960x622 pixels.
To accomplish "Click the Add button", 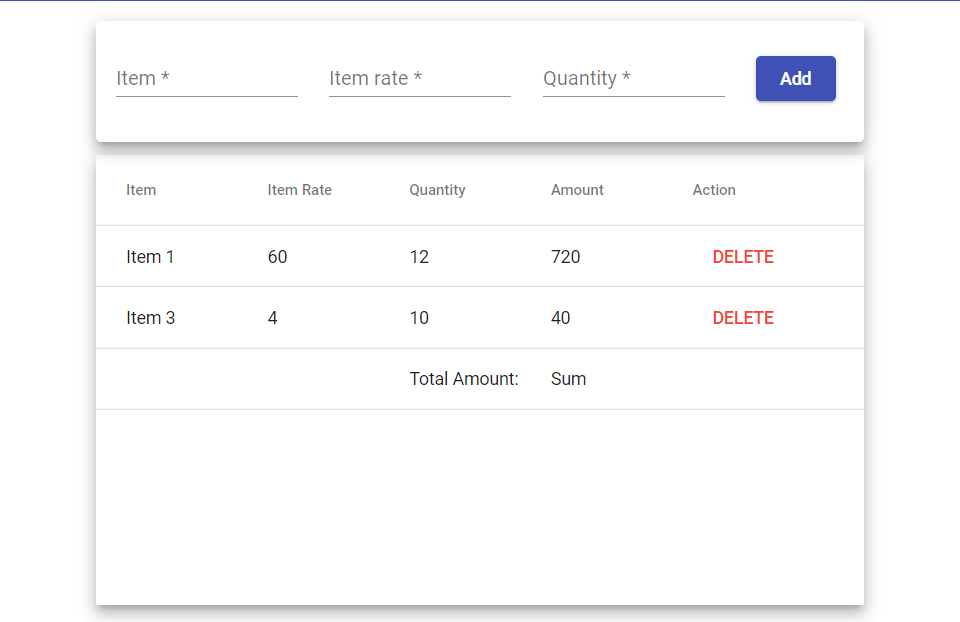I will pos(795,78).
